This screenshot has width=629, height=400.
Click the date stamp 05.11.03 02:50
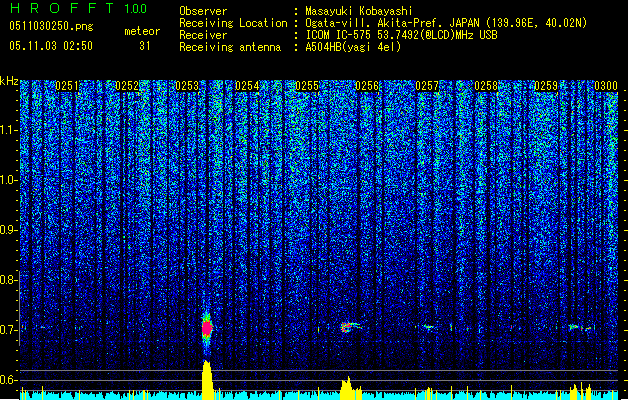[x=51, y=46]
